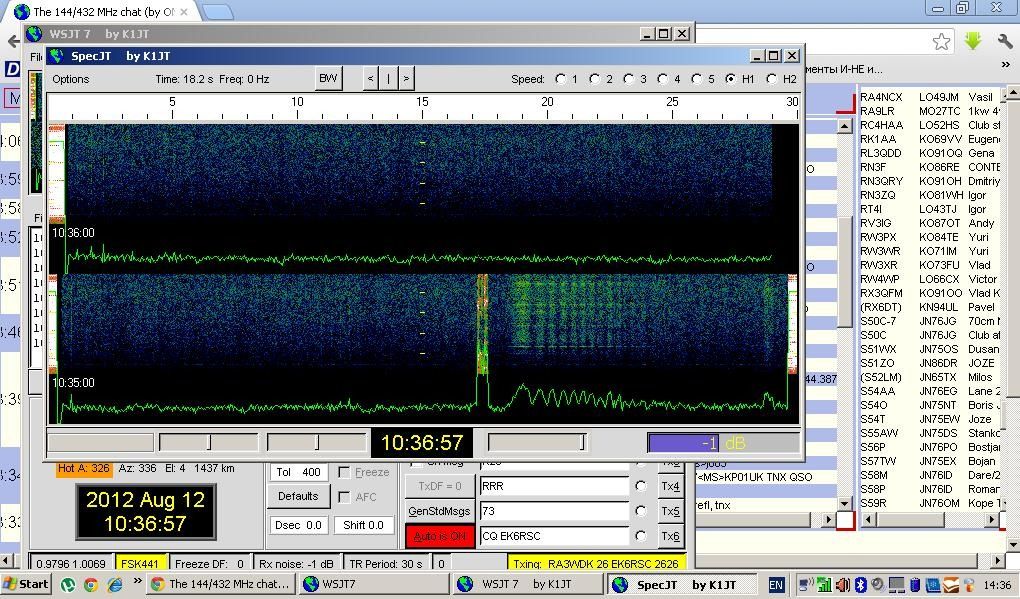Select Speed 3 radio button
This screenshot has height=599, width=1020.
[x=629, y=79]
